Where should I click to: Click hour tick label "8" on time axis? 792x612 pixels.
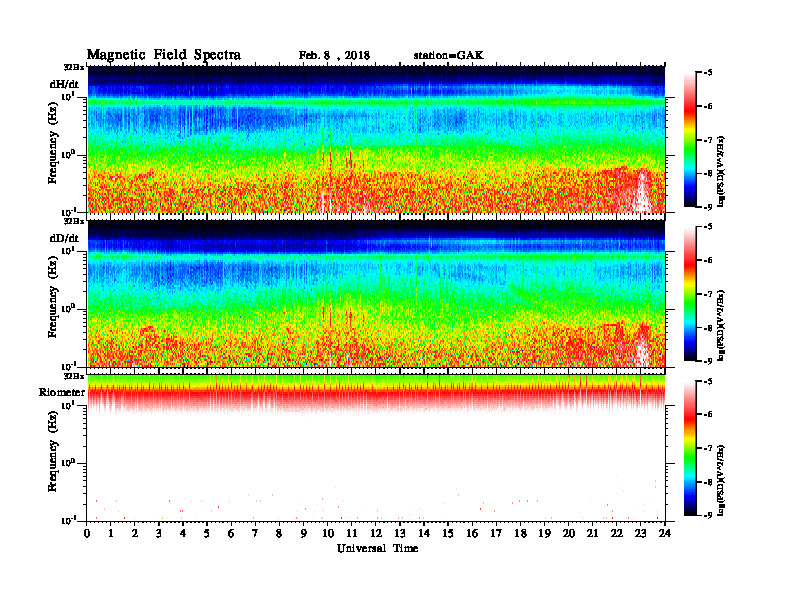279,534
